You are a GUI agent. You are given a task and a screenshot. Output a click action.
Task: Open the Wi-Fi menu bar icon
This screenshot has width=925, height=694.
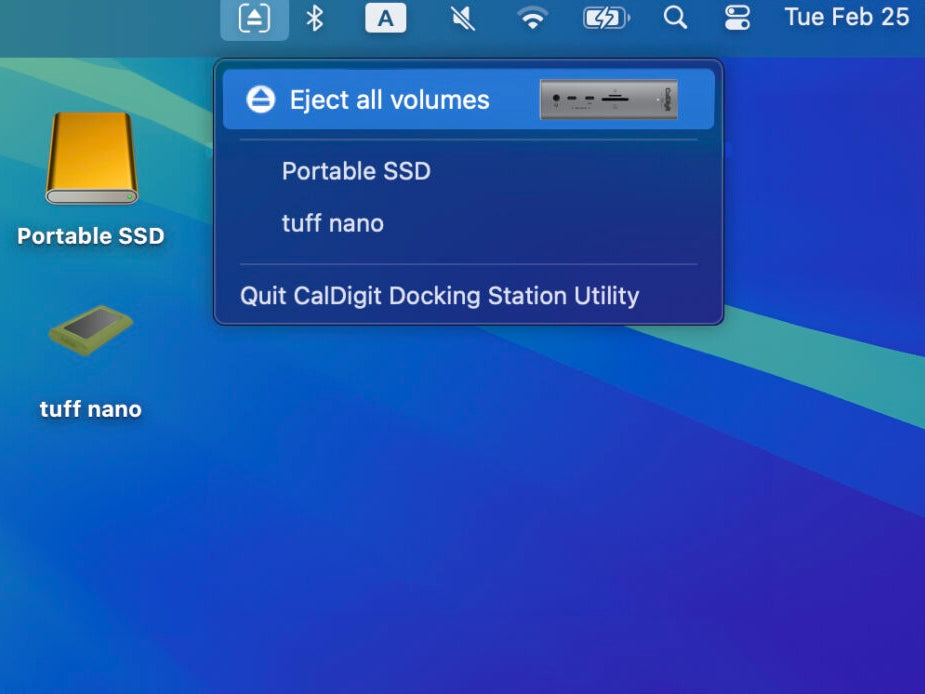532,18
